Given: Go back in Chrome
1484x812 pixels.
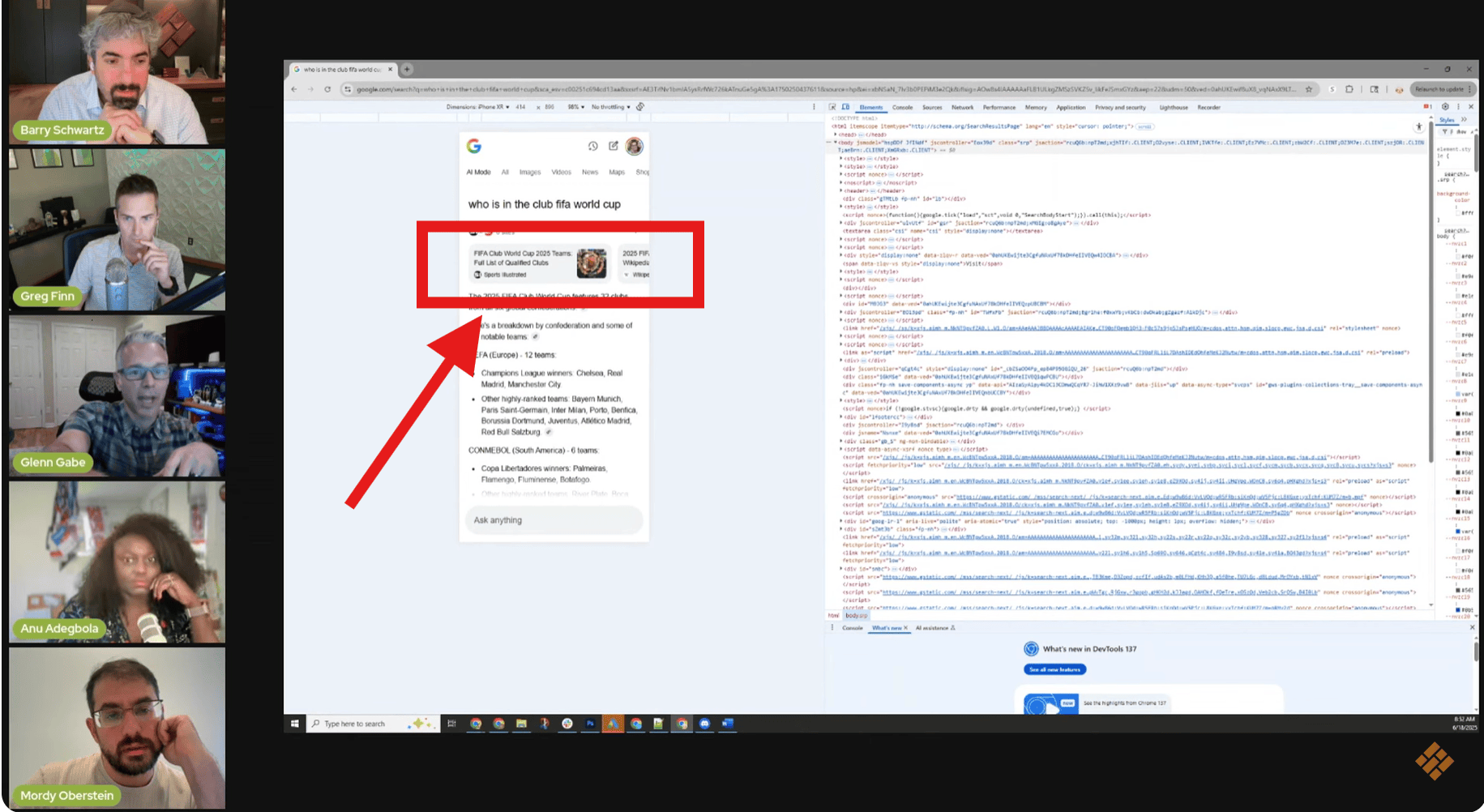Looking at the screenshot, I should 294,89.
